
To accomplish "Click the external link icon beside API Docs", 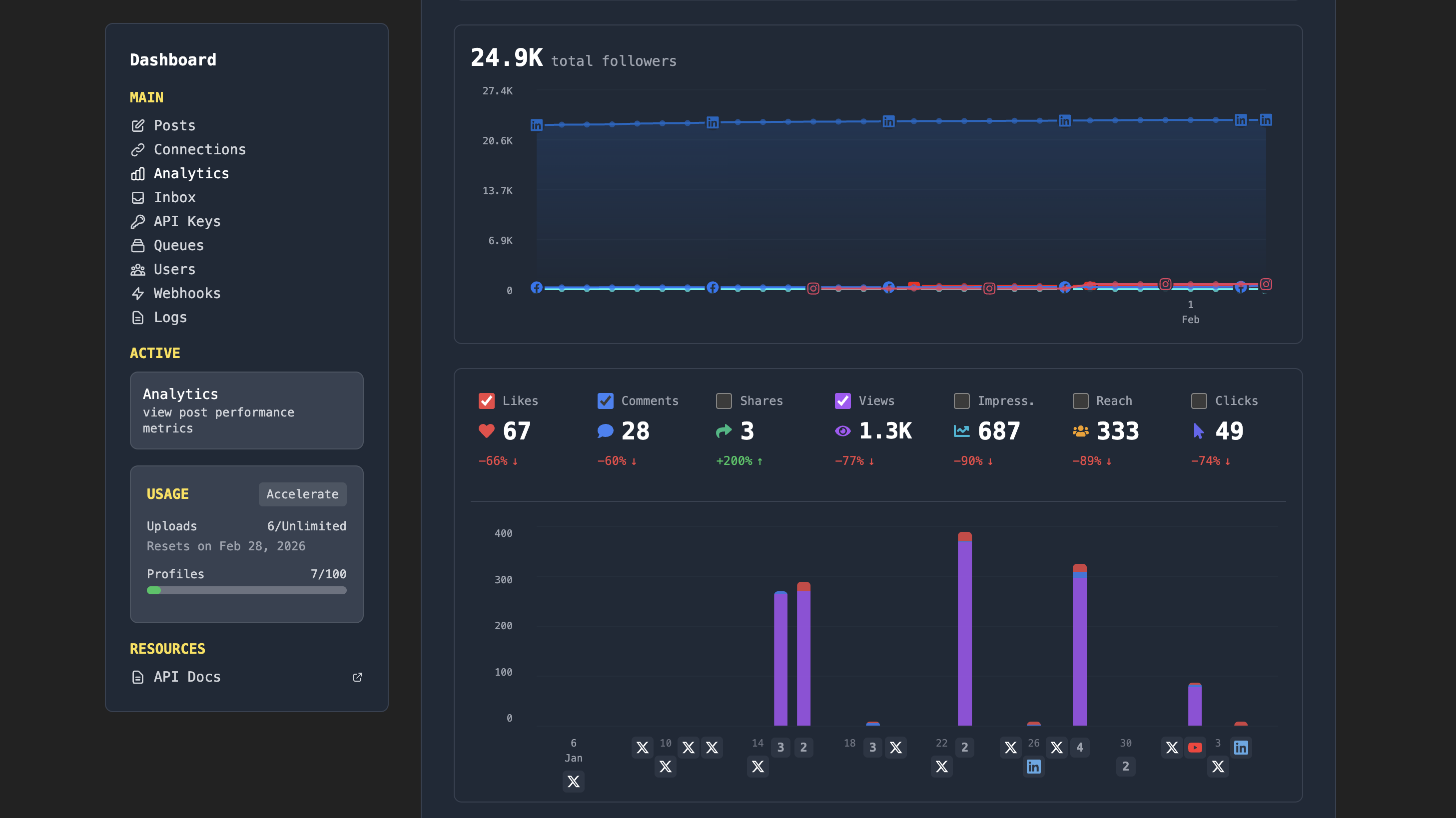I will click(357, 677).
